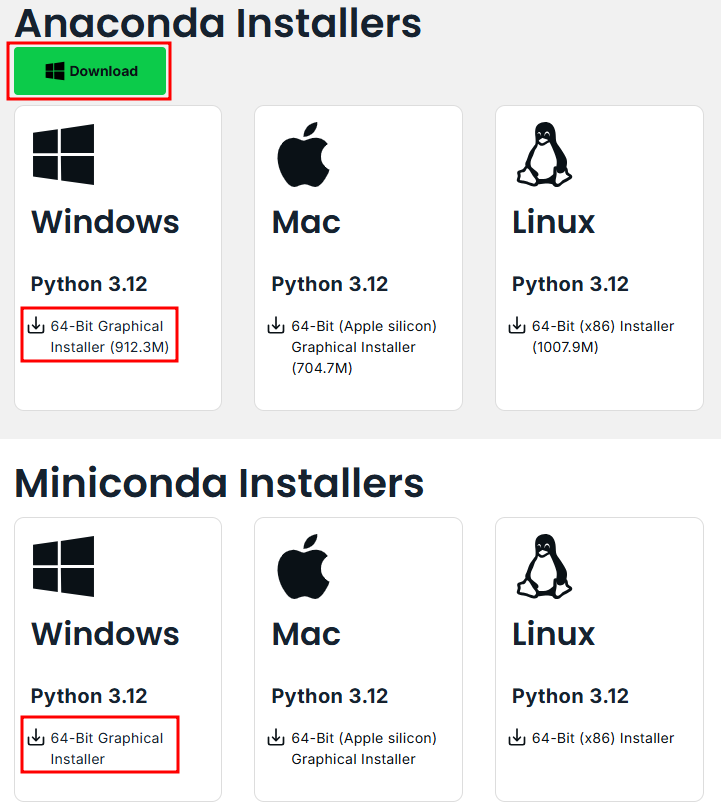This screenshot has height=807, width=721.
Task: Open Anaconda Apple silicon Graphical Installer (704.7M) link
Action: pyautogui.click(x=364, y=347)
